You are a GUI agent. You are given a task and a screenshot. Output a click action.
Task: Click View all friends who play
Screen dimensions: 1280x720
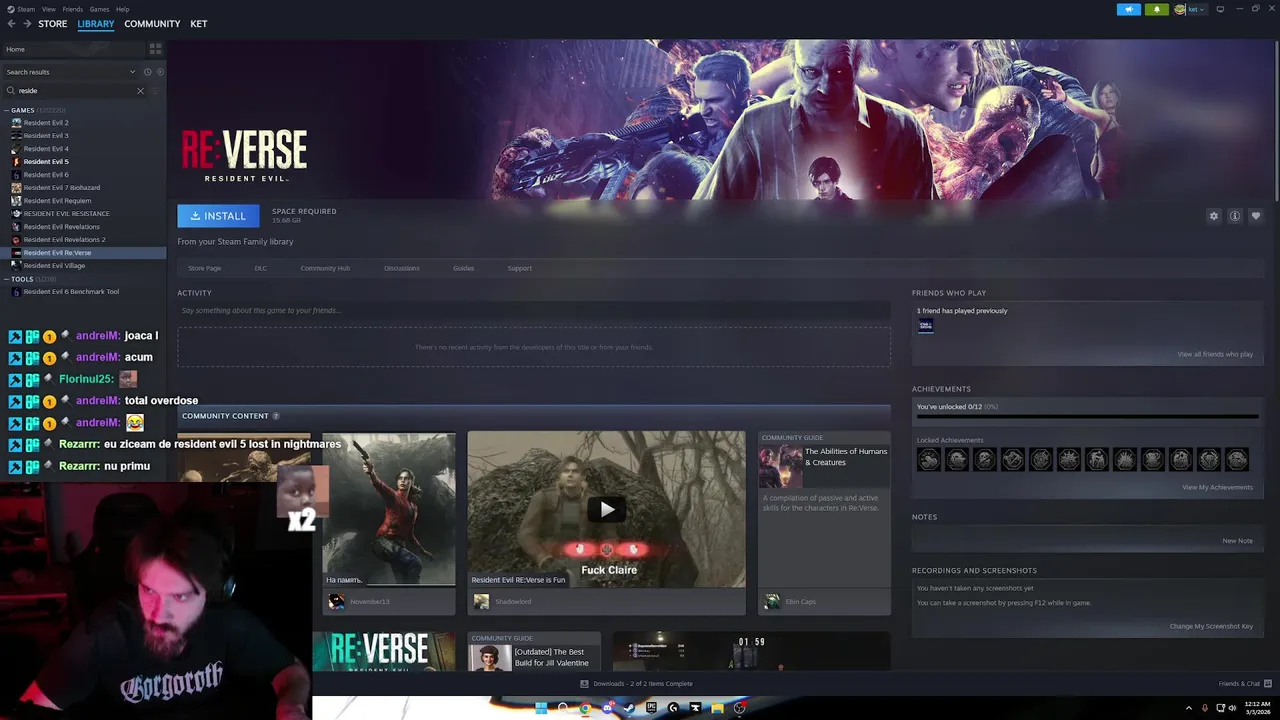pos(1215,354)
